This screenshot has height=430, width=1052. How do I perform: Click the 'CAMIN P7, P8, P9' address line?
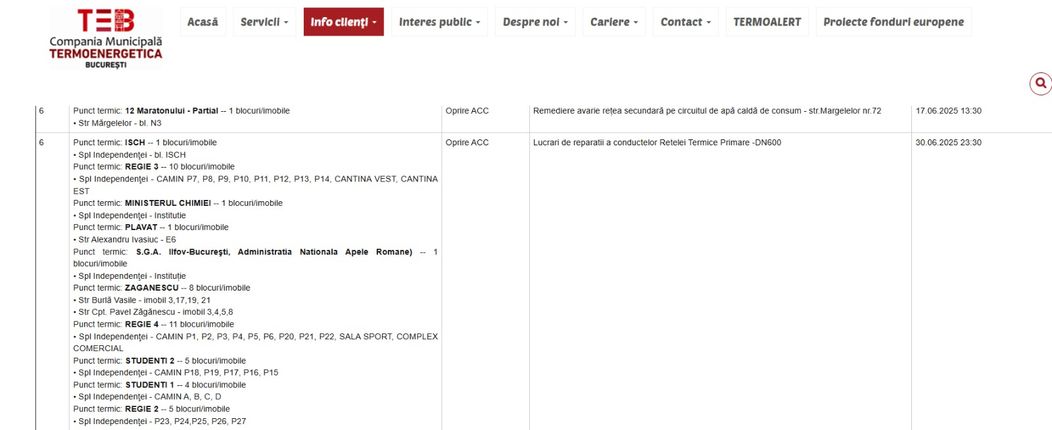pyautogui.click(x=255, y=185)
